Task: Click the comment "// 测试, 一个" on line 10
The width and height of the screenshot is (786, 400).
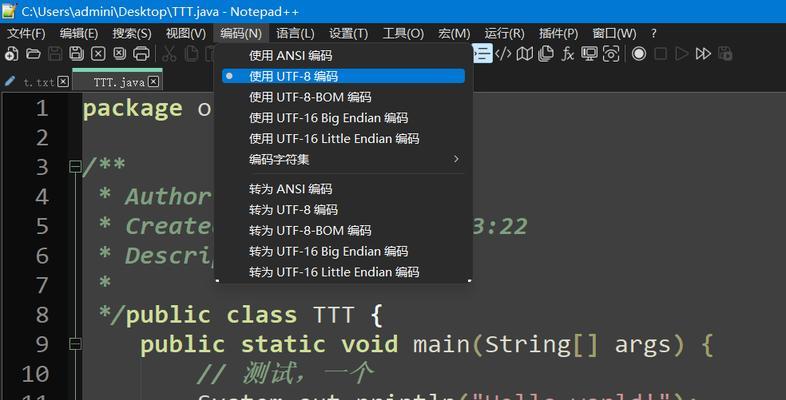Action: point(285,373)
